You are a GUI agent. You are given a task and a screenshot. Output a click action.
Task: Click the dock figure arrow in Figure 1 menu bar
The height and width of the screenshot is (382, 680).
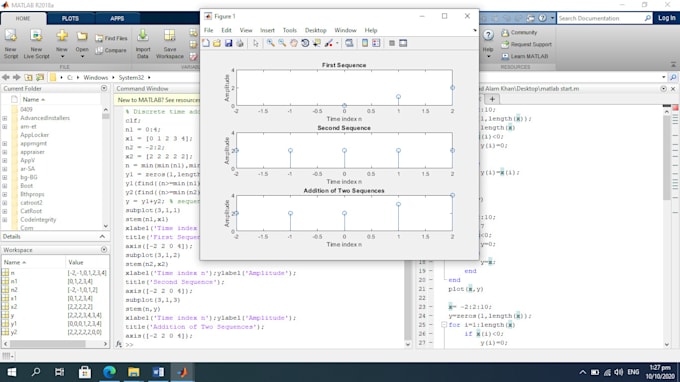pos(474,30)
